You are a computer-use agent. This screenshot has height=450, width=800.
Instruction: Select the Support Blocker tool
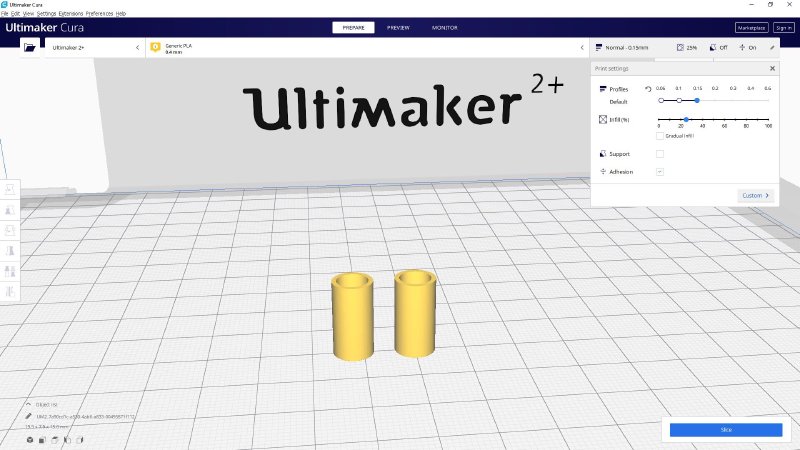click(x=9, y=291)
